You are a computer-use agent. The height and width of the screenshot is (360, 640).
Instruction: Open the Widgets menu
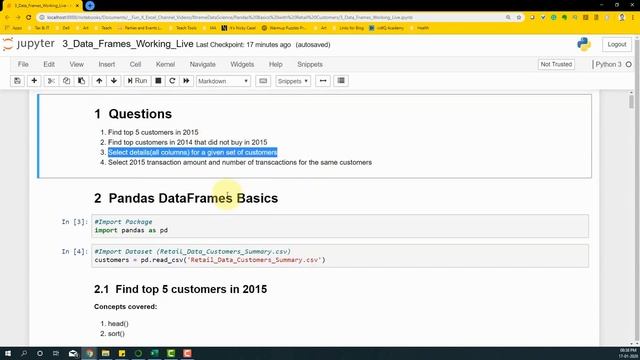click(242, 64)
